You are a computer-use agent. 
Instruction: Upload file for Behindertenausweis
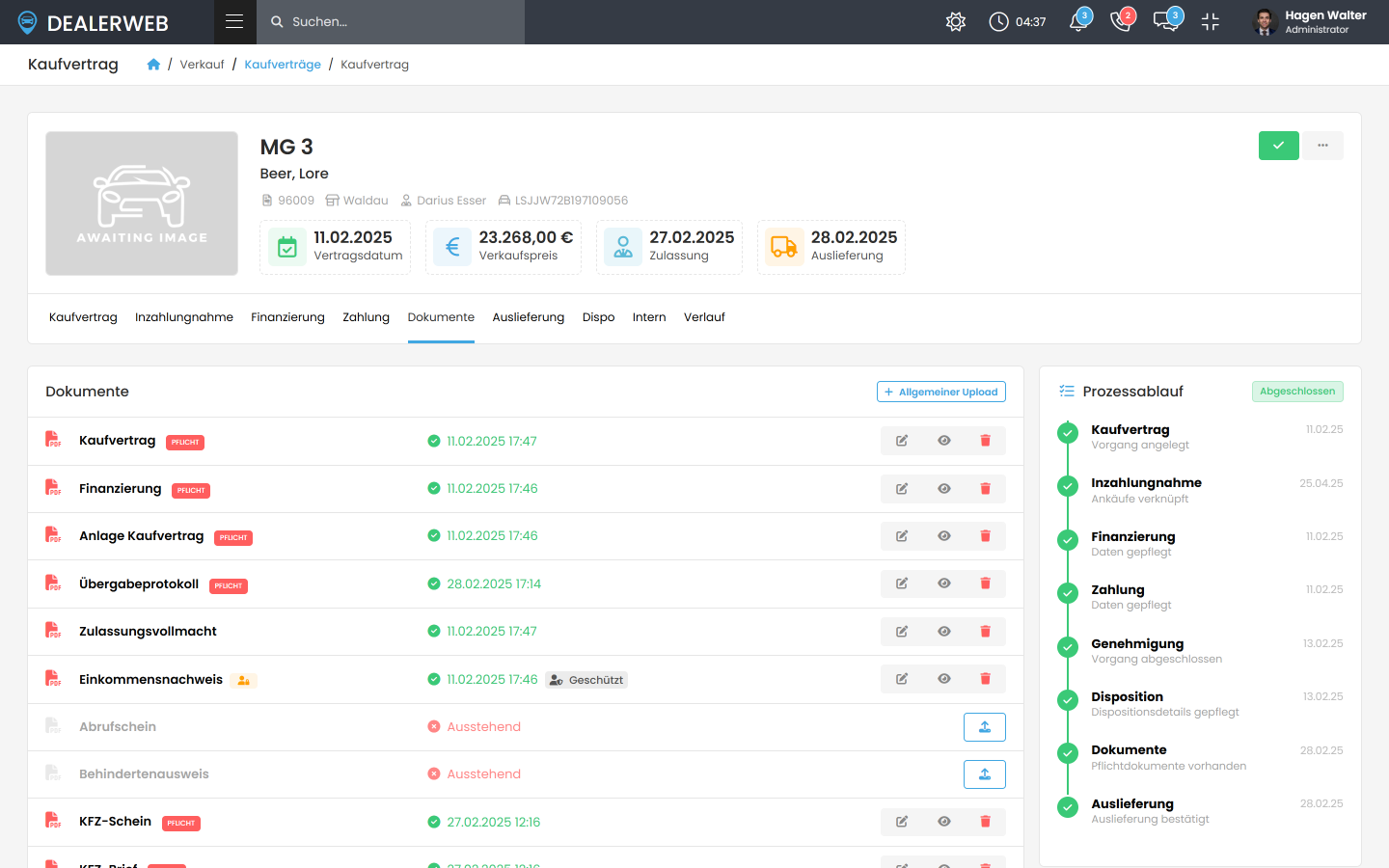click(985, 774)
